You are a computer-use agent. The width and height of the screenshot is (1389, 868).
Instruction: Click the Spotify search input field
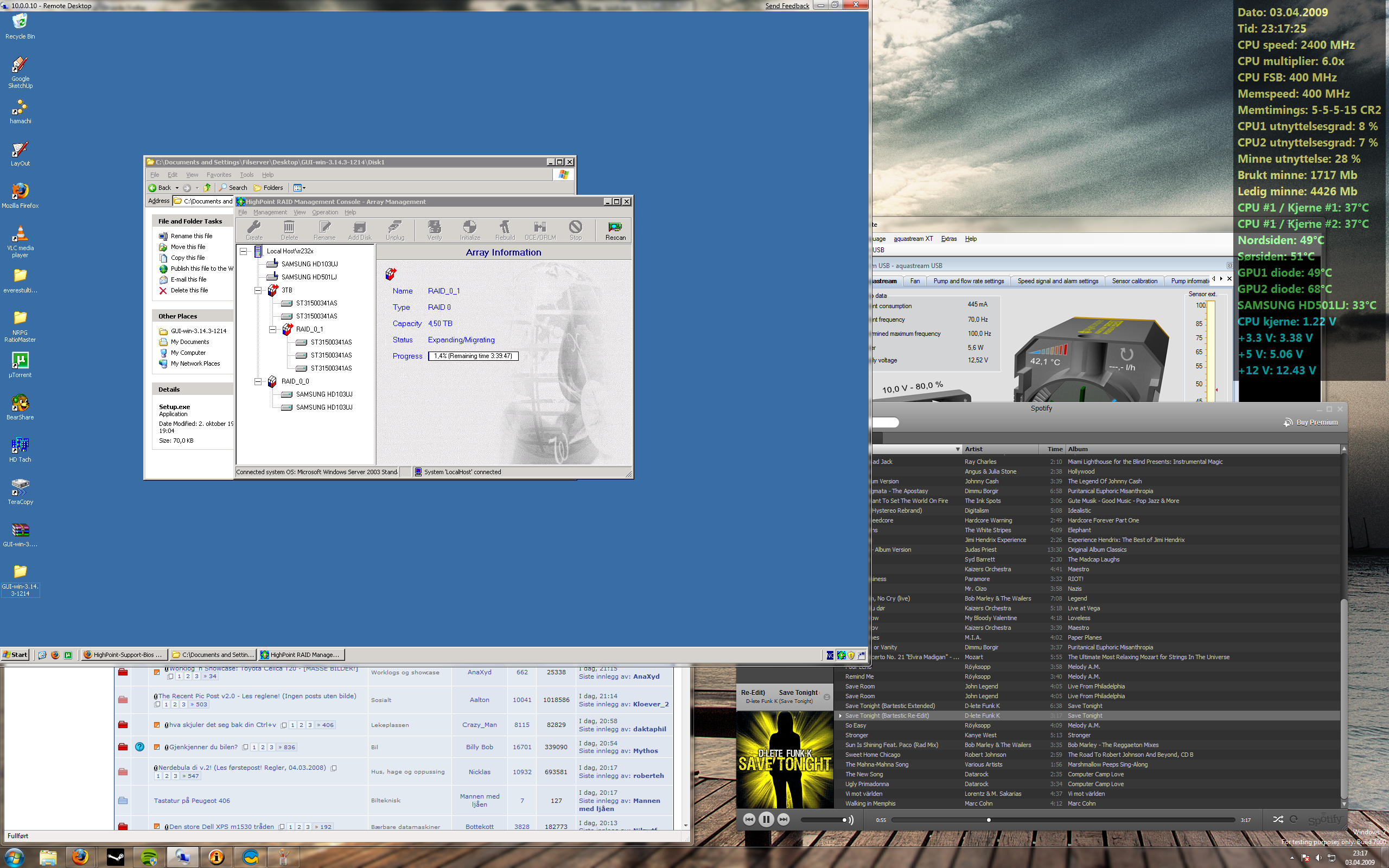pyautogui.click(x=884, y=423)
